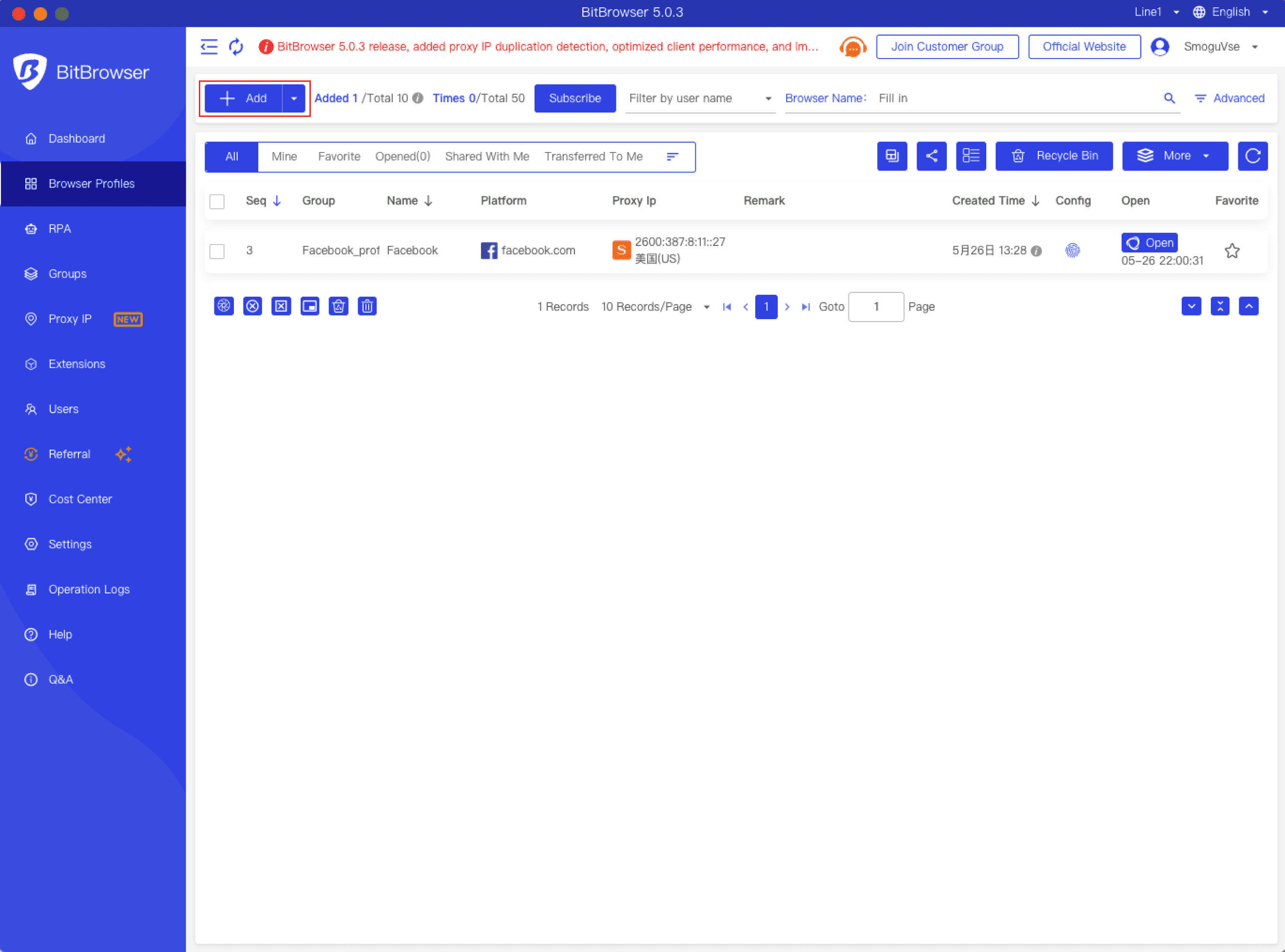
Task: Collapse the sidebar with the menu icon
Action: pos(209,47)
